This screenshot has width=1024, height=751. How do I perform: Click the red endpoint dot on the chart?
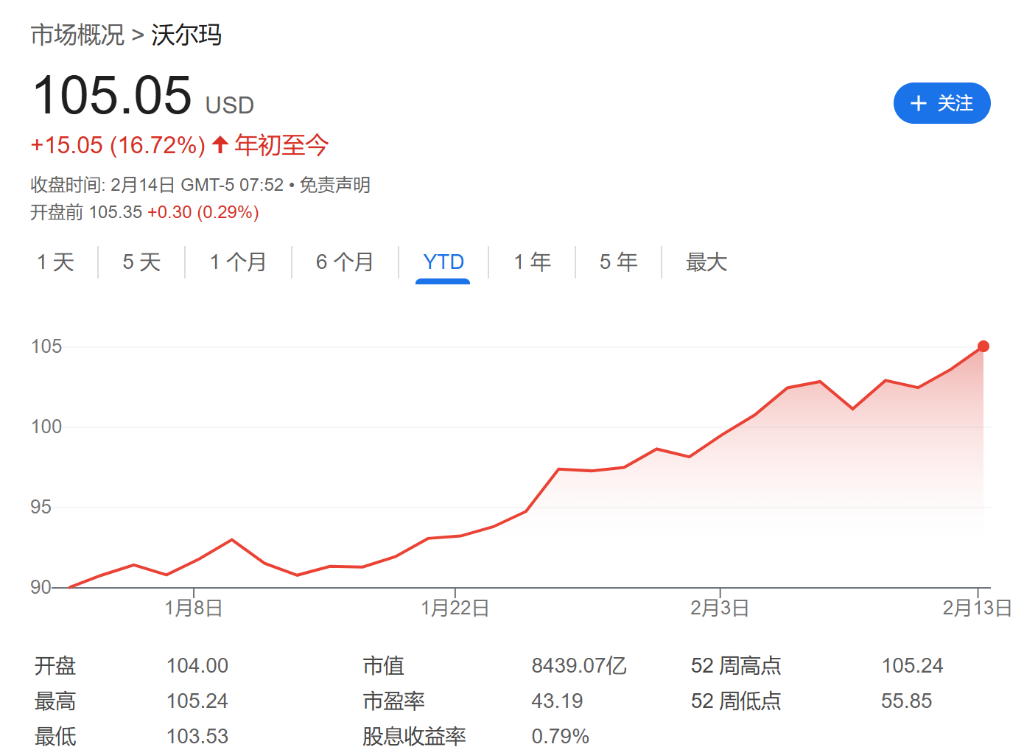click(x=983, y=346)
